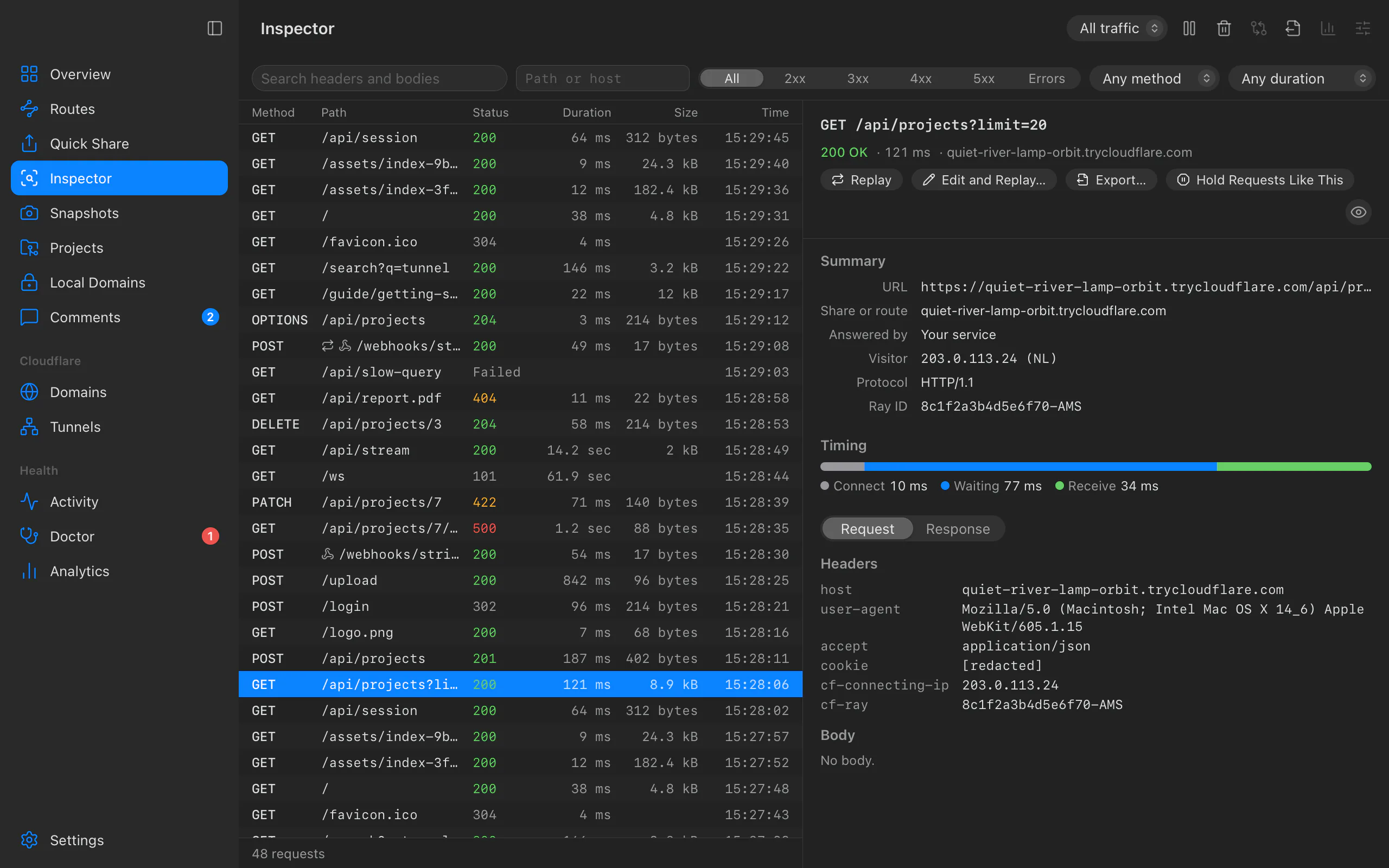Viewport: 1389px width, 868px height.
Task: Pause traffic capture in toolbar
Action: 1189,28
